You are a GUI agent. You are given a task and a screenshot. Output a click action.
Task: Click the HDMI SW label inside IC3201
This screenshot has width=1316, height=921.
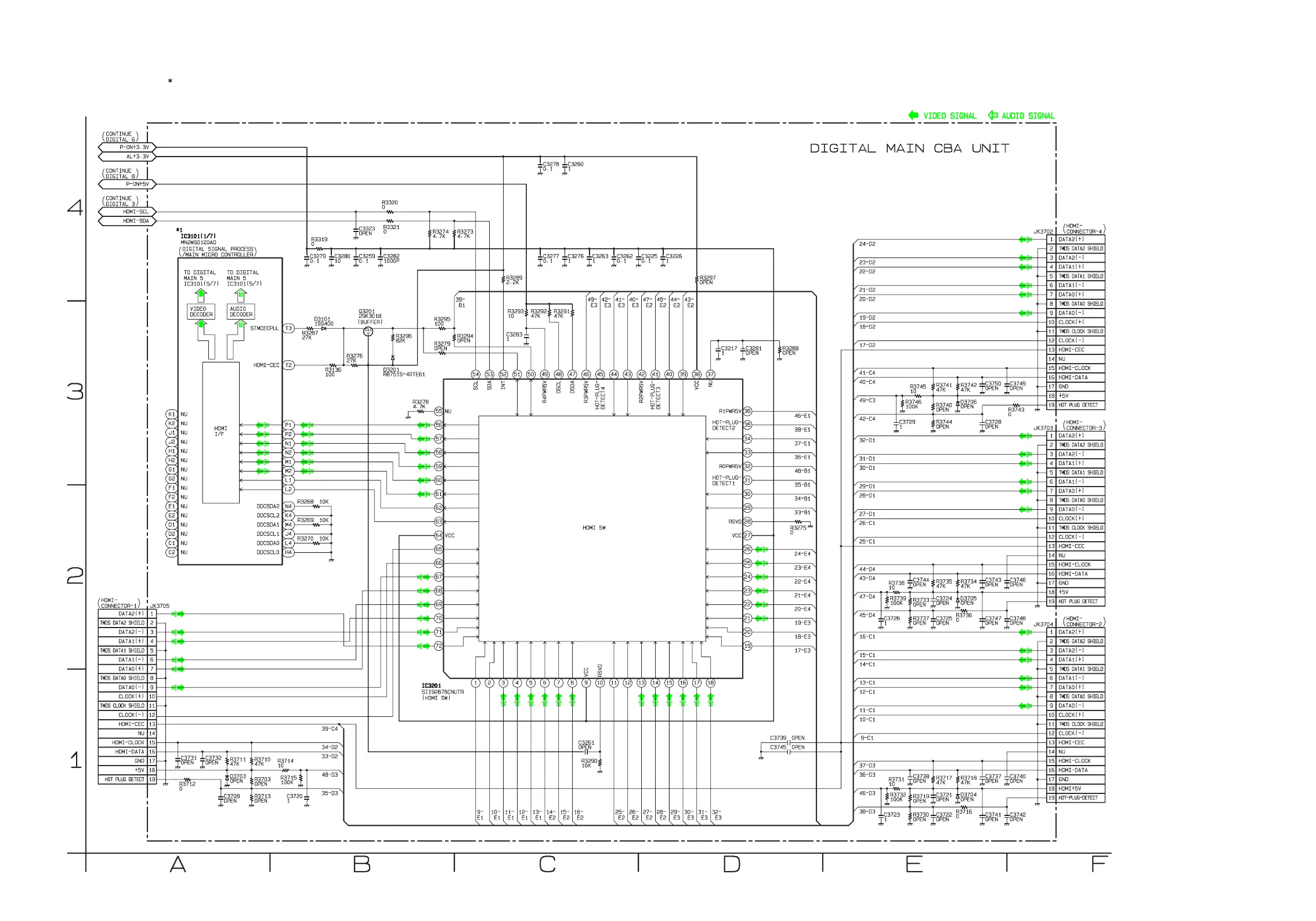point(594,528)
